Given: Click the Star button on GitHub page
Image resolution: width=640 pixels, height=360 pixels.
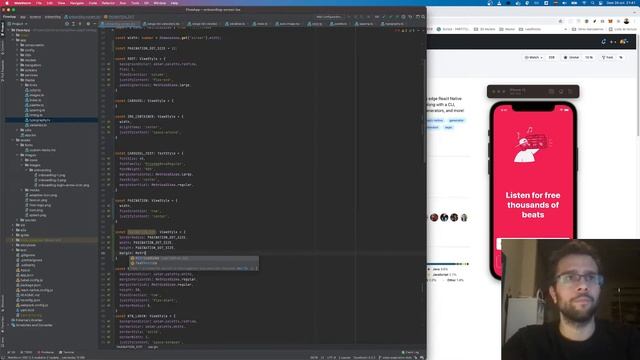Looking at the screenshot, I should point(571,58).
